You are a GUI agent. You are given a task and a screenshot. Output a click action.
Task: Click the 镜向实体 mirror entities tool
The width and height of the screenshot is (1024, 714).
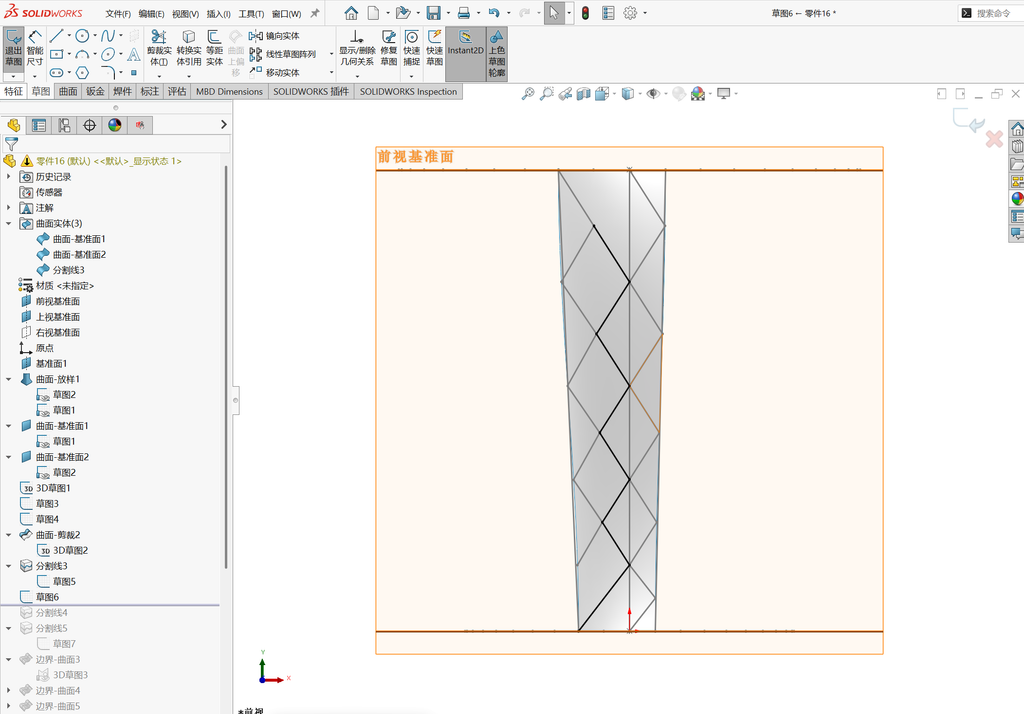pos(274,36)
